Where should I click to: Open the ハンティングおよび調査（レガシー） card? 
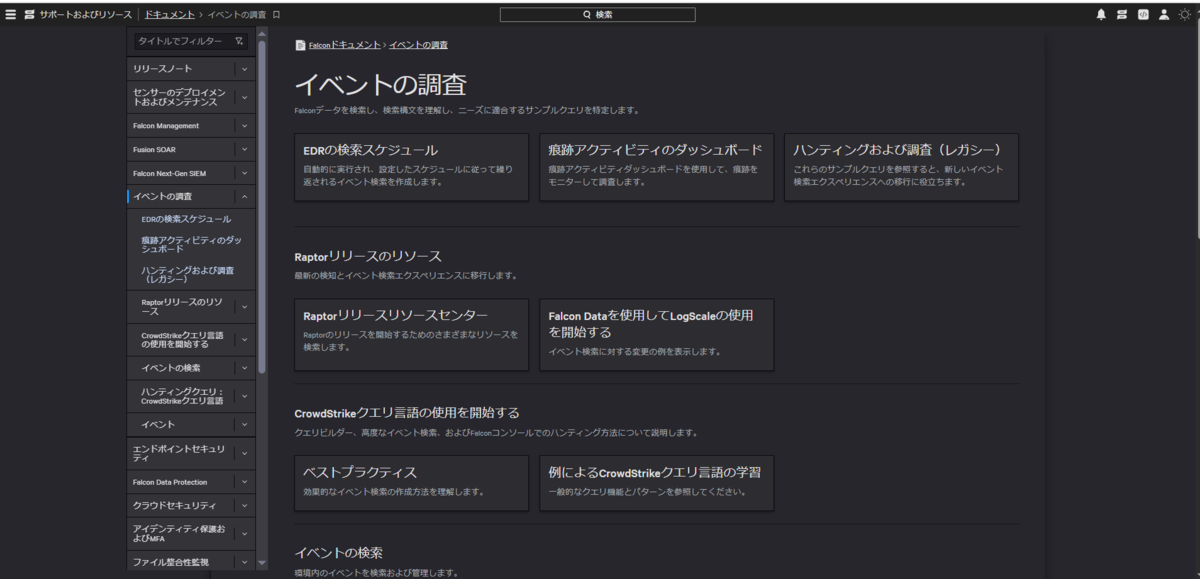pos(901,167)
